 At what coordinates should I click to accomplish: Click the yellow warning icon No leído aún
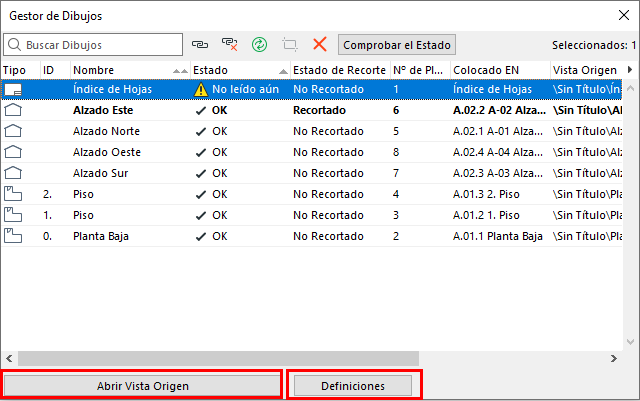click(x=201, y=89)
